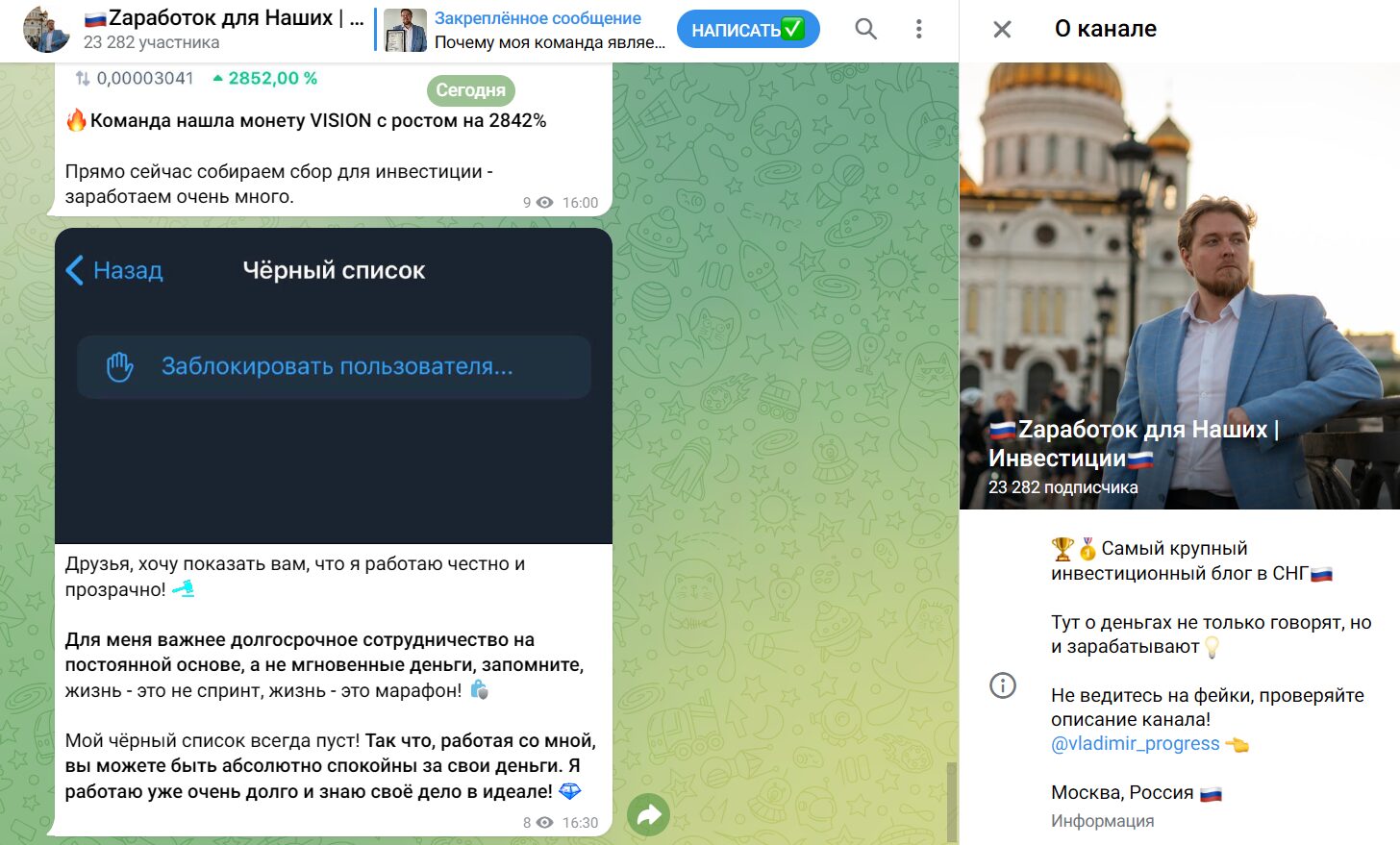Click the pinned message thumbnail image

pos(405,30)
